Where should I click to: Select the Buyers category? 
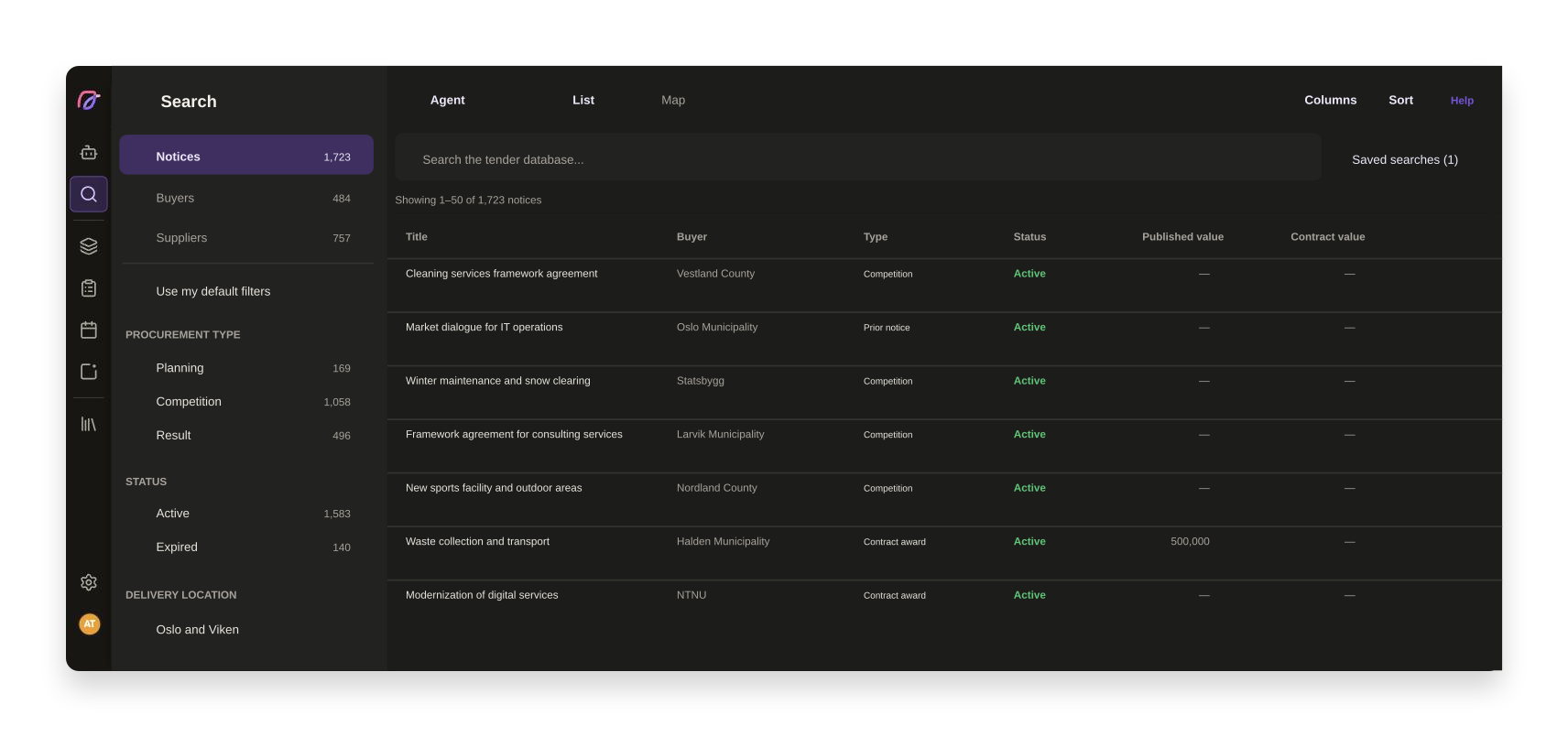(x=246, y=198)
